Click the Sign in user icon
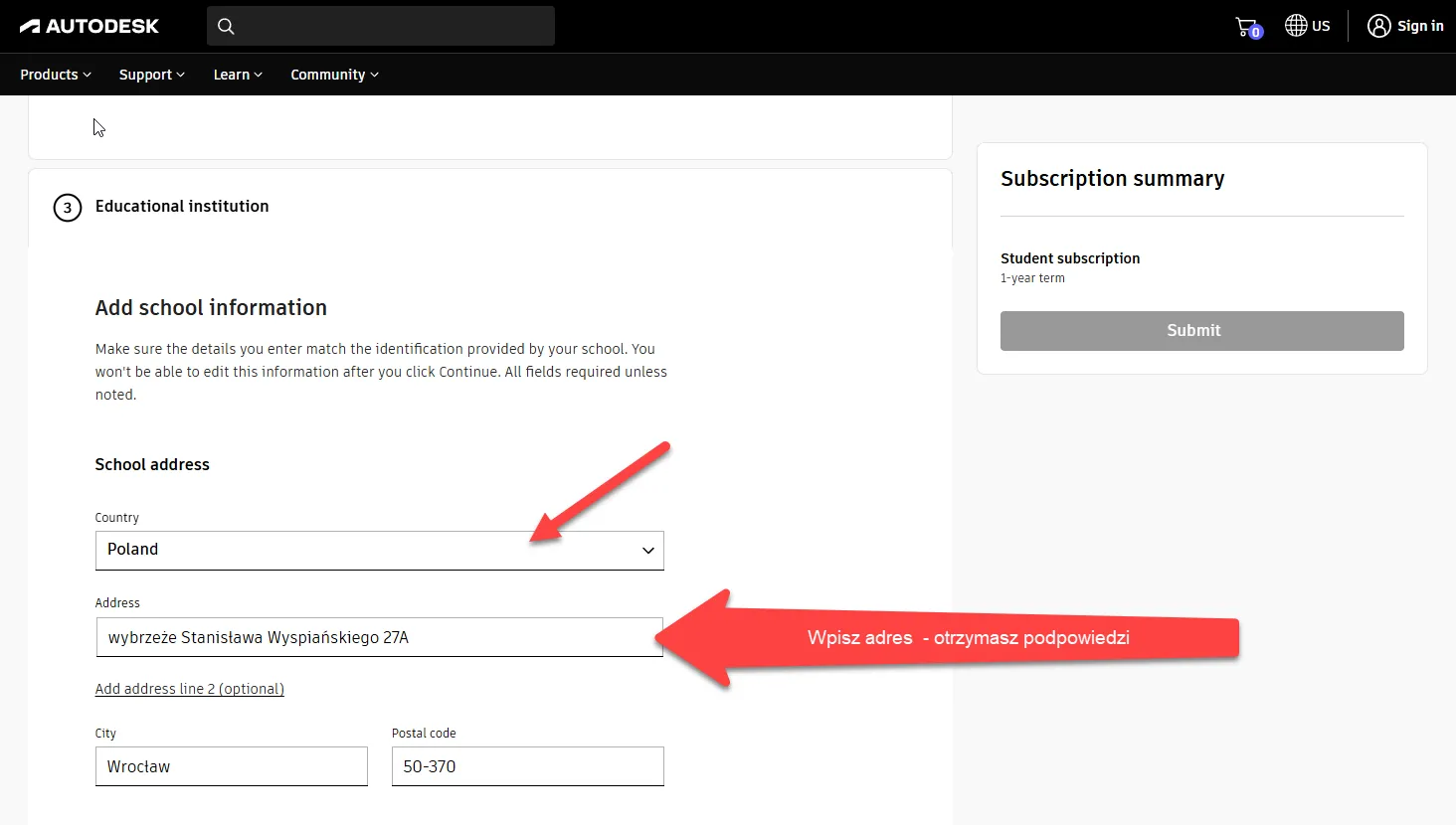Viewport: 1456px width, 825px height. pyautogui.click(x=1378, y=26)
